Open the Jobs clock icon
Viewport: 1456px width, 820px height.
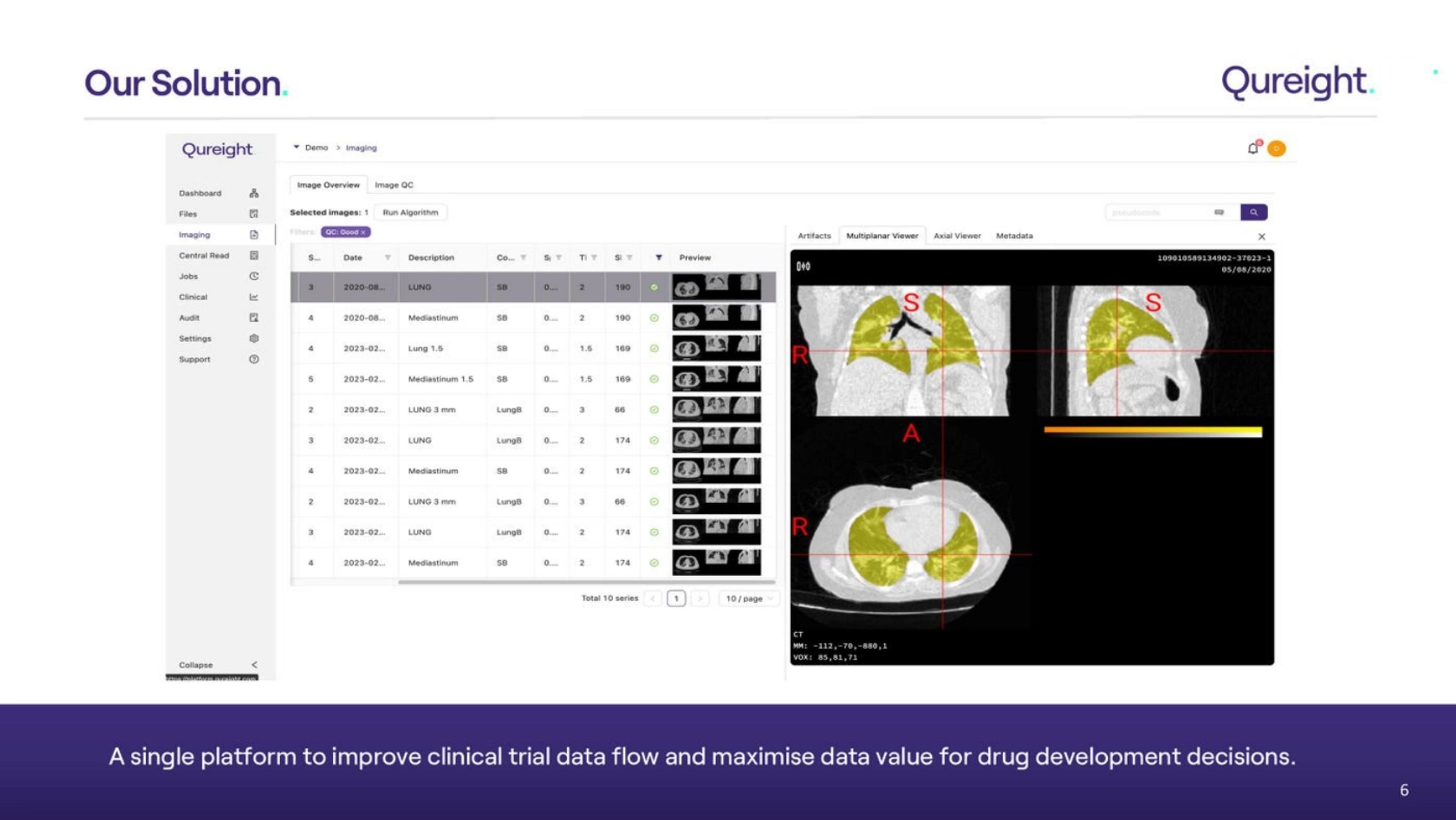(x=254, y=276)
